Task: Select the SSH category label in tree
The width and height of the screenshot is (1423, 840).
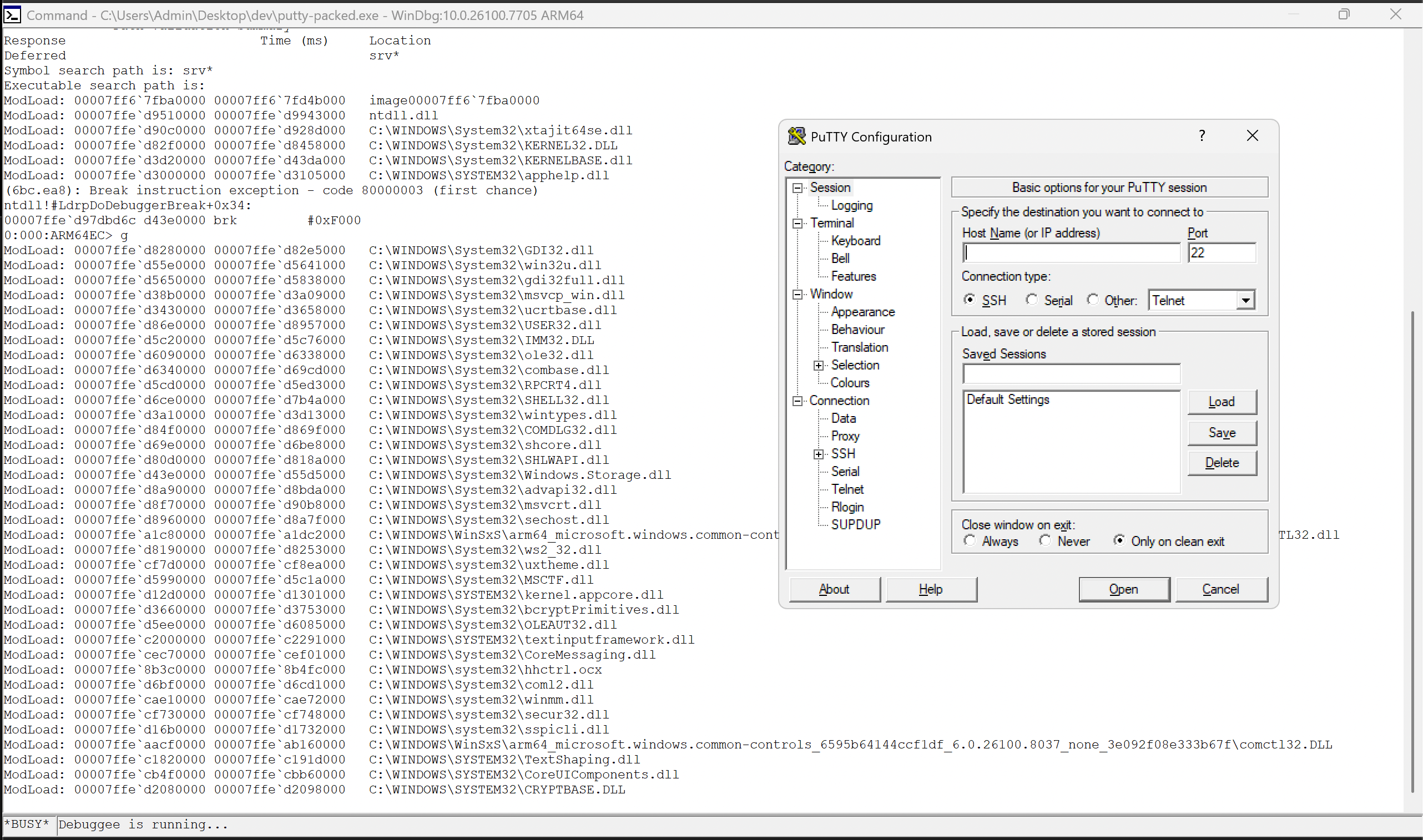Action: (843, 454)
